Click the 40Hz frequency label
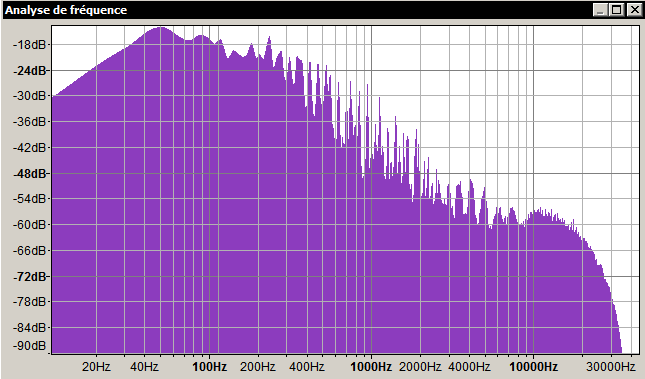645x379 pixels. (x=144, y=366)
